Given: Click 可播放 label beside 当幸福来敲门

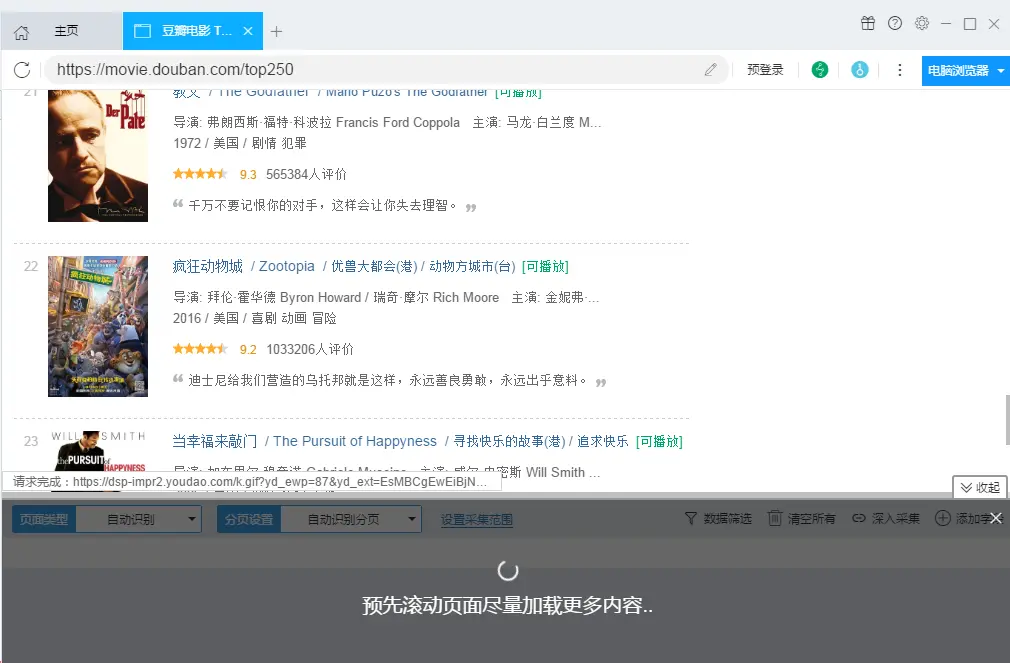Looking at the screenshot, I should click(659, 441).
